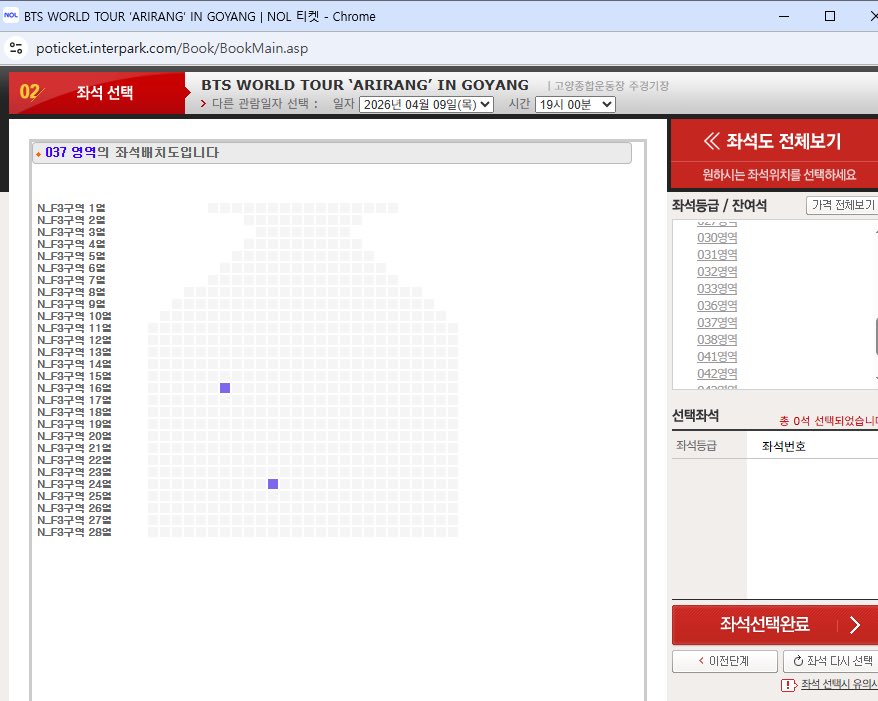Screen dimensions: 878x701
Task: Click the 좌석등급 column header in selected seats
Action: [696, 446]
